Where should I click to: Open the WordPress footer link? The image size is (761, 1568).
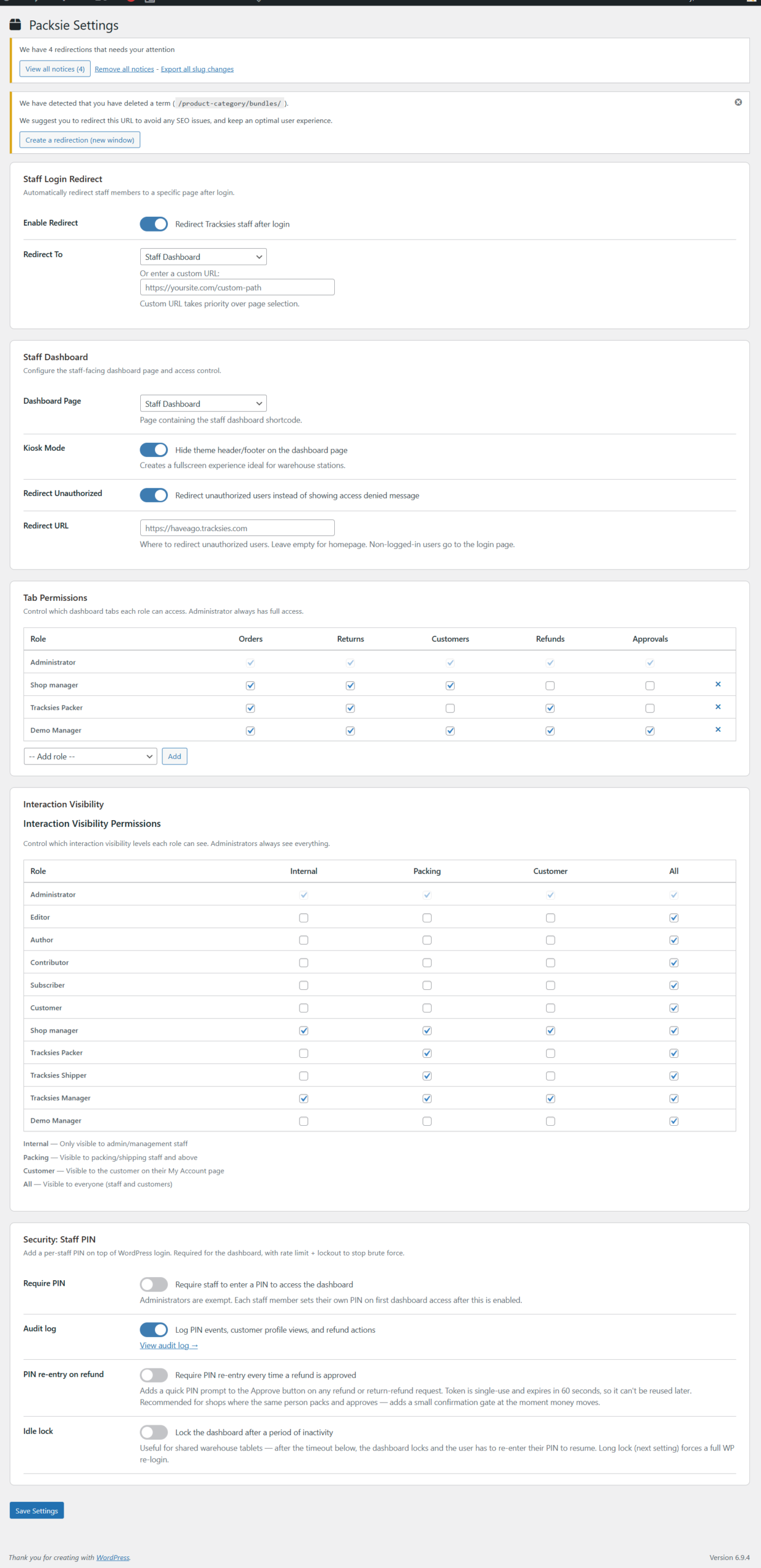pyautogui.click(x=113, y=1557)
